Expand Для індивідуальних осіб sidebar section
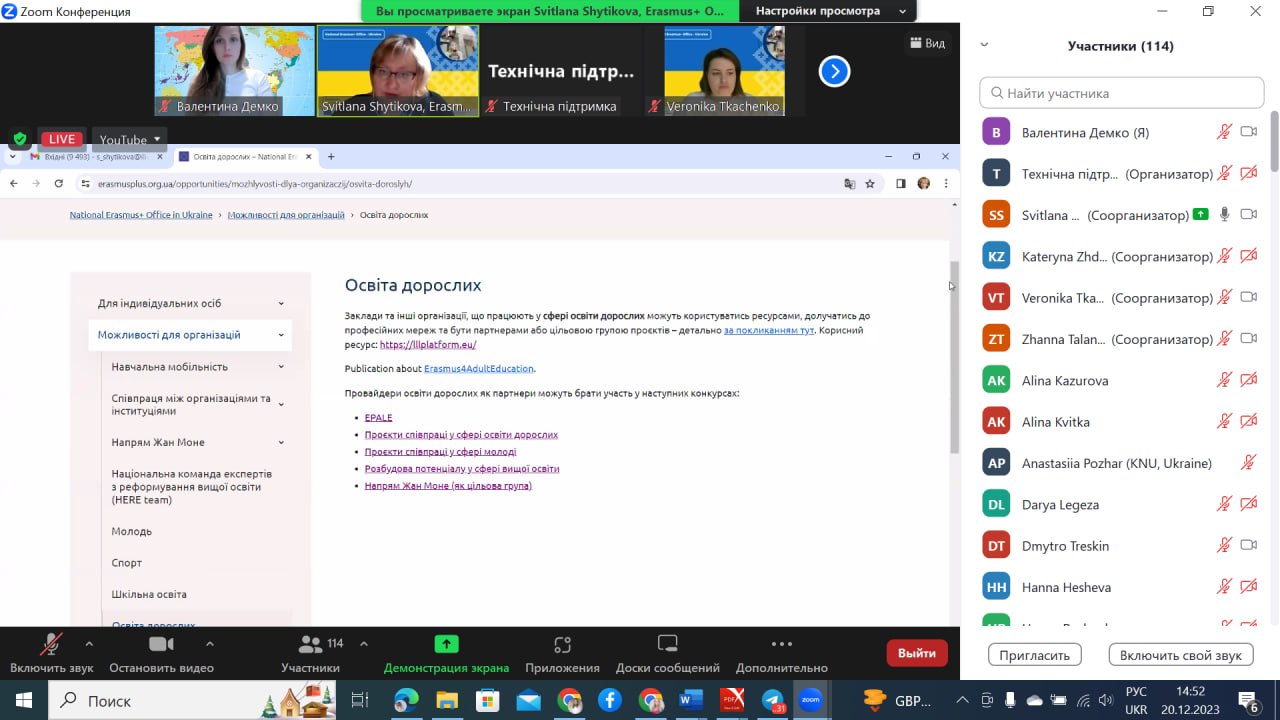This screenshot has width=1280, height=720. tap(281, 303)
